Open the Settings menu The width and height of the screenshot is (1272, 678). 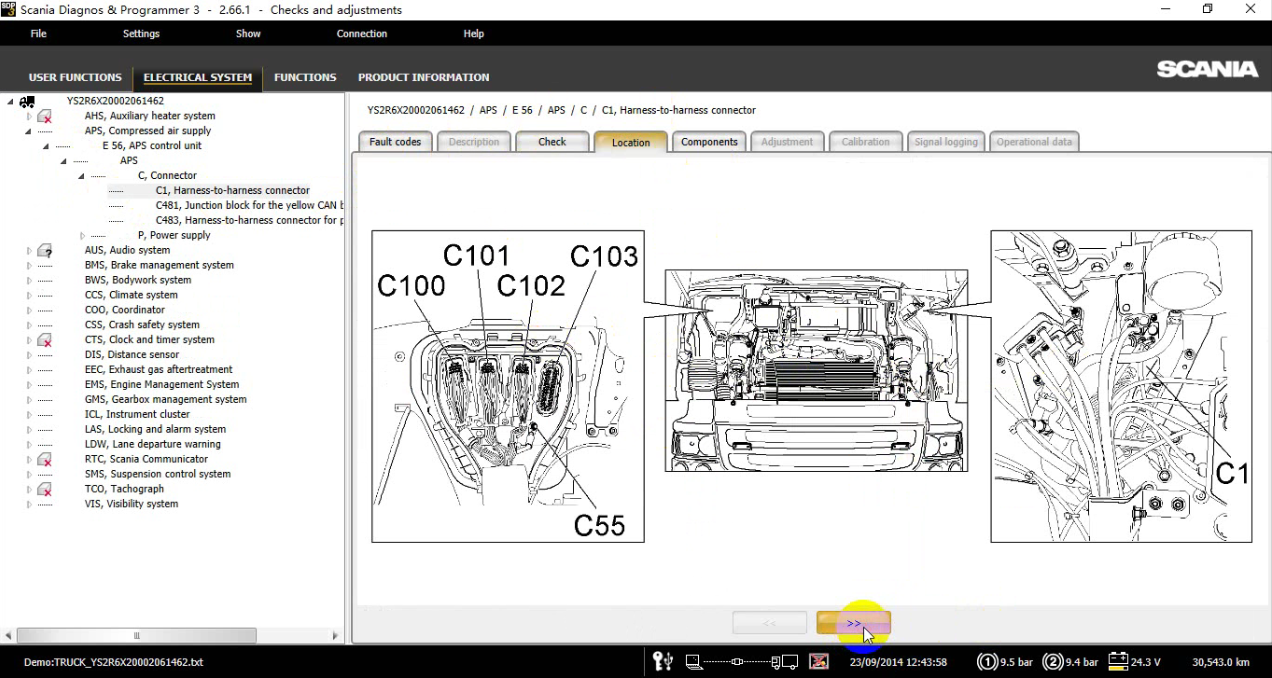pos(141,34)
